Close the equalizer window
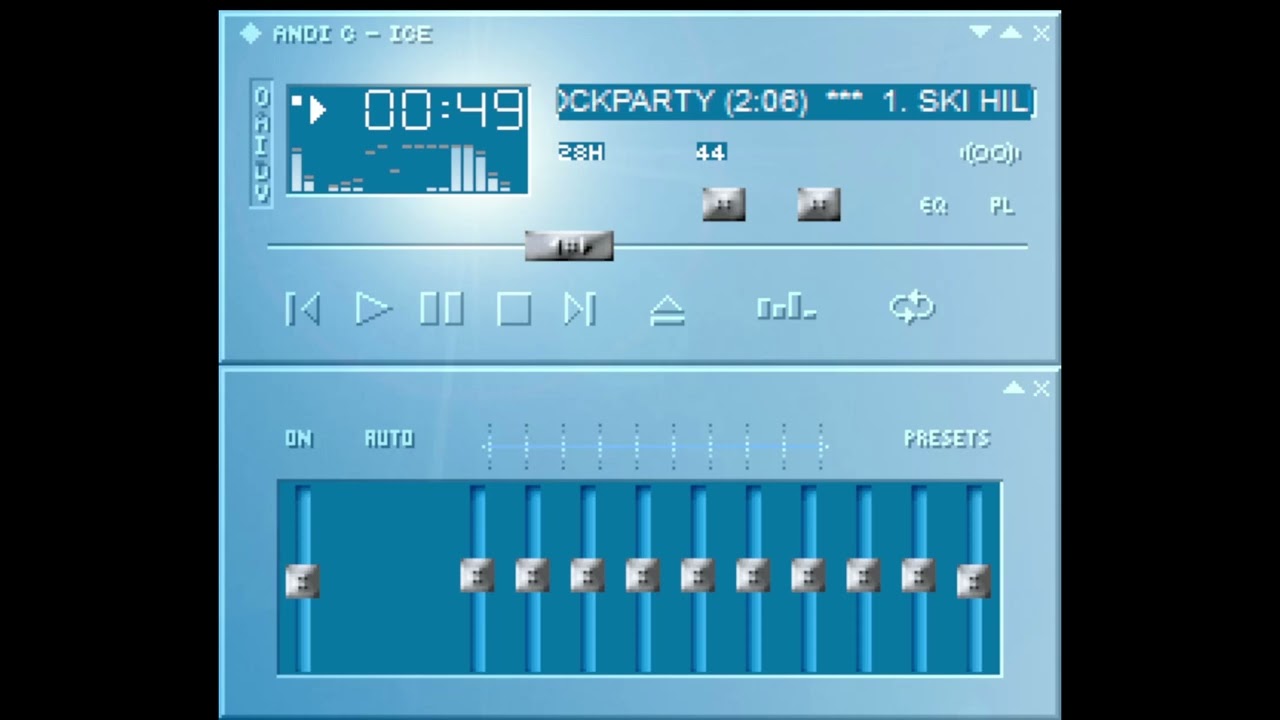 click(x=1041, y=388)
